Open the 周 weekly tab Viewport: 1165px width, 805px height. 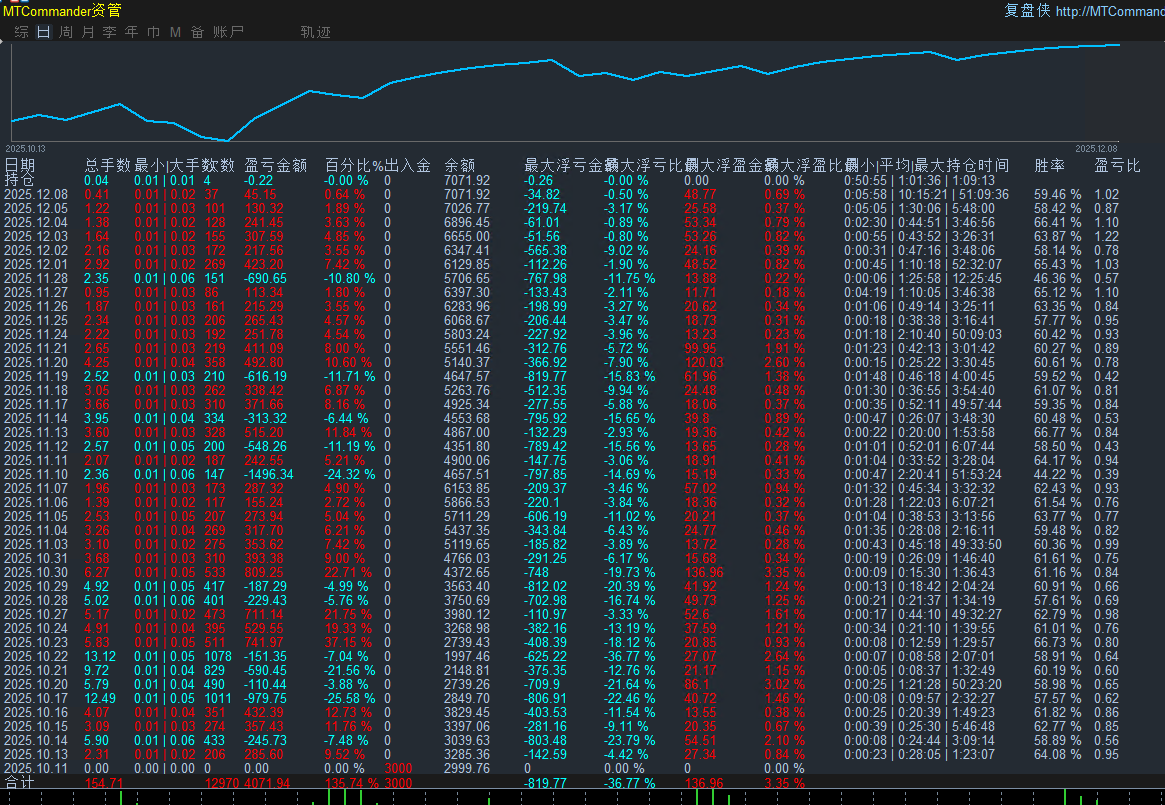(65, 32)
